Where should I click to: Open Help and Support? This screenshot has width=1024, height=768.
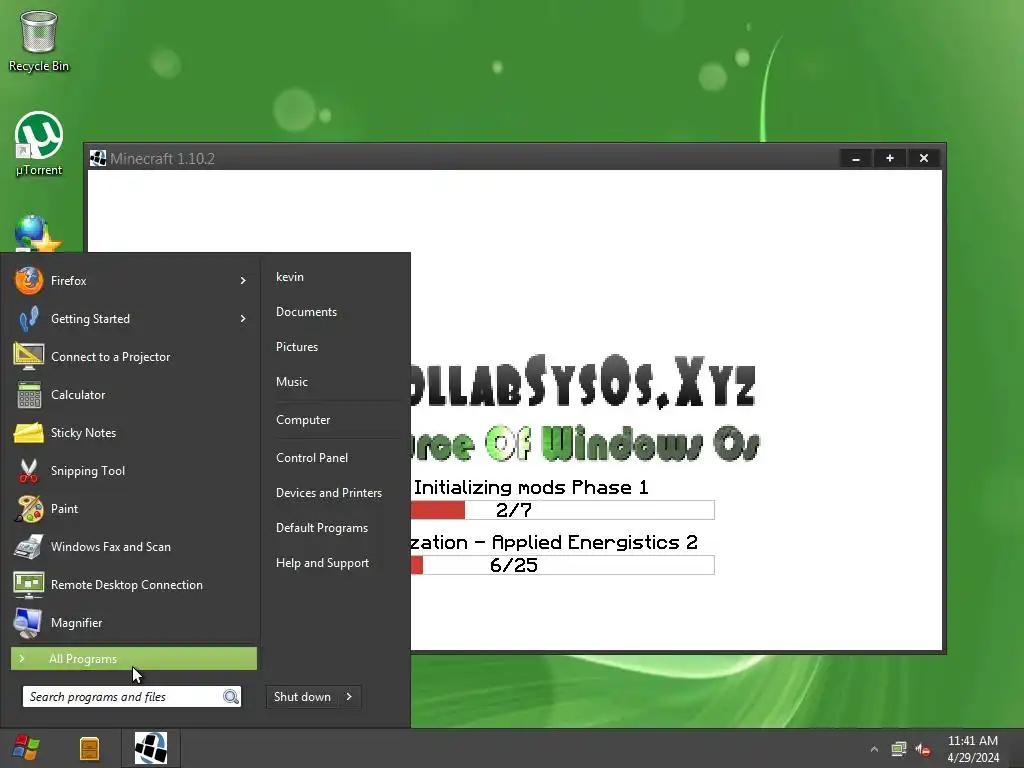pos(323,563)
